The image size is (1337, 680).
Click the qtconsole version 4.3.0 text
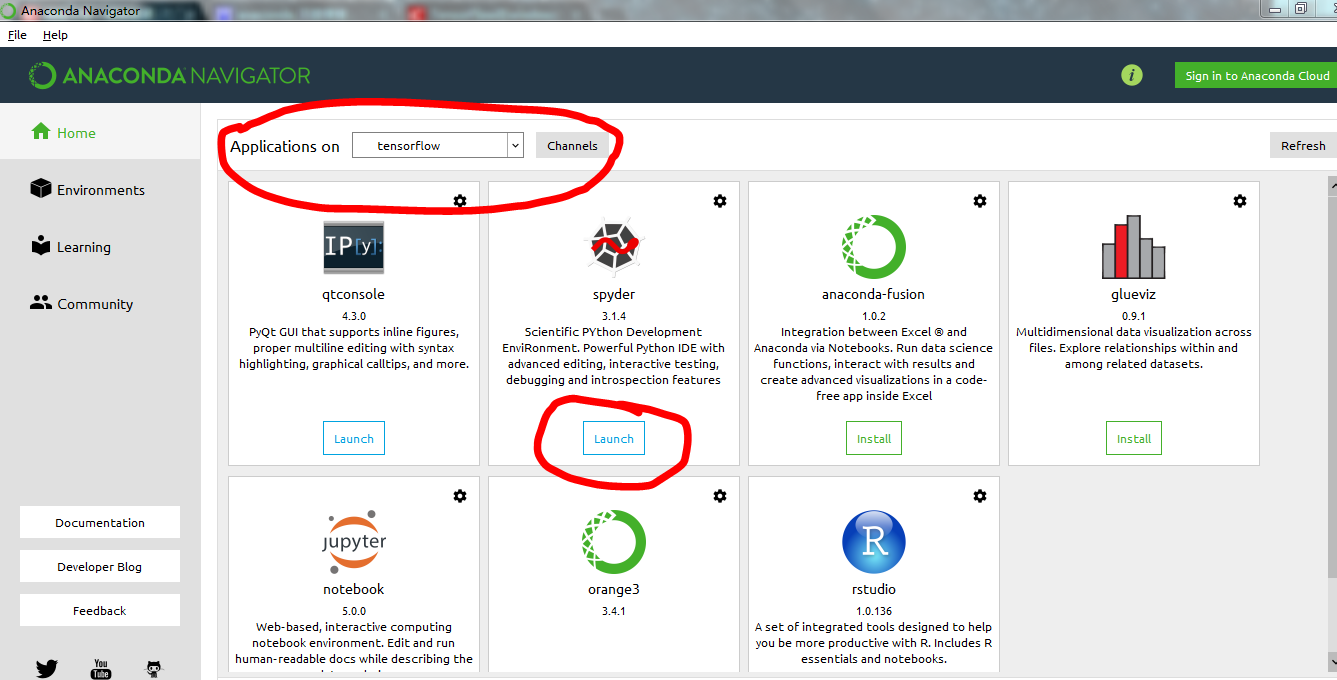point(354,315)
